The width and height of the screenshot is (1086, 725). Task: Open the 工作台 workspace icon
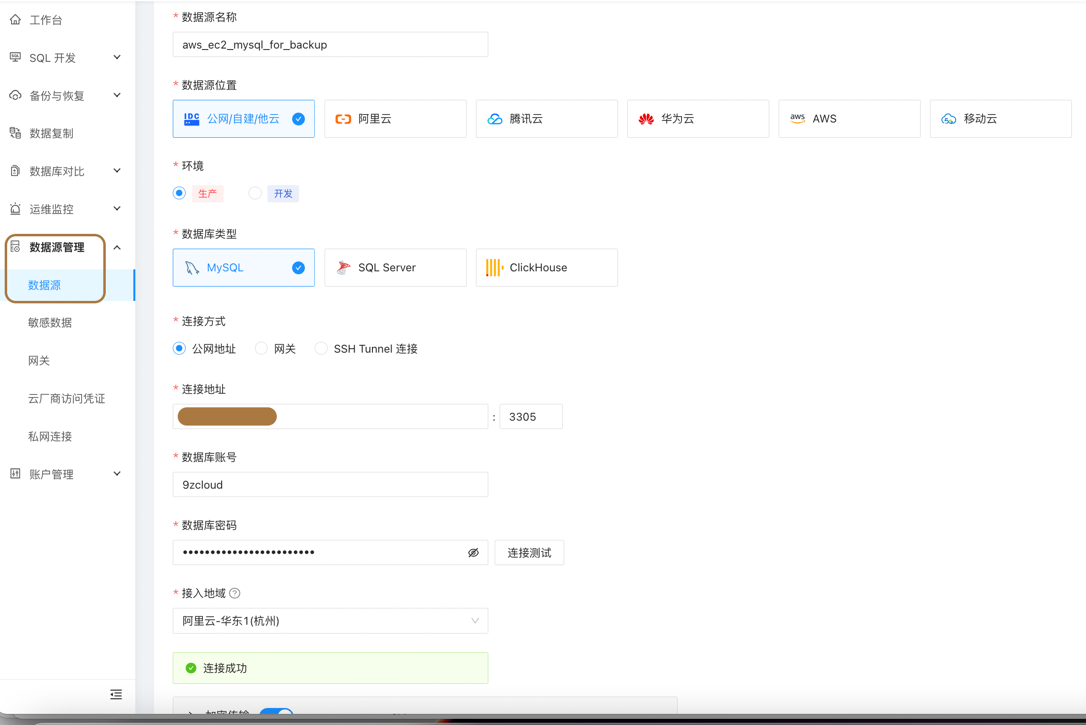[x=16, y=18]
